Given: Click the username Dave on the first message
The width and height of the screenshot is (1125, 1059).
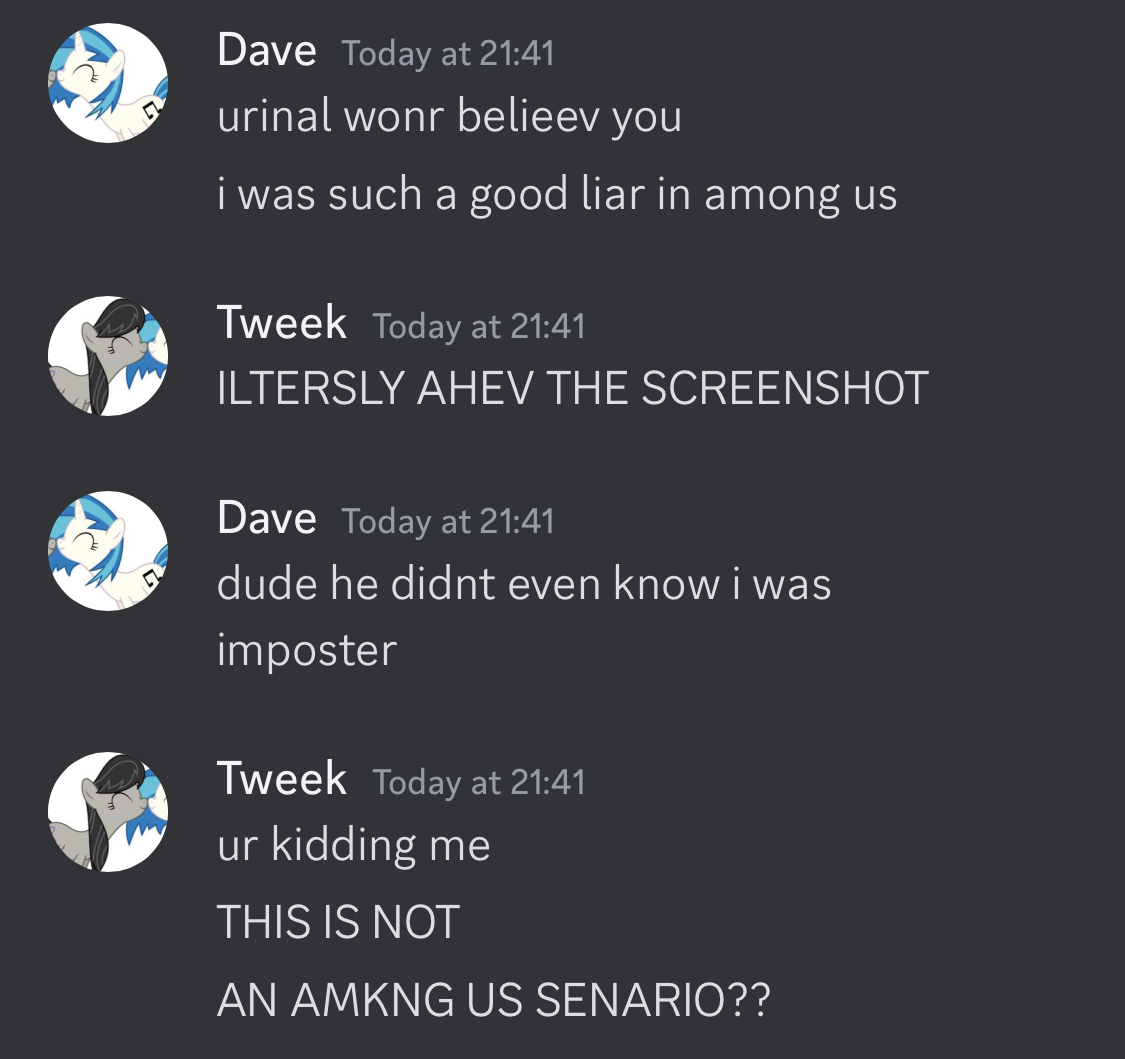Looking at the screenshot, I should (267, 51).
